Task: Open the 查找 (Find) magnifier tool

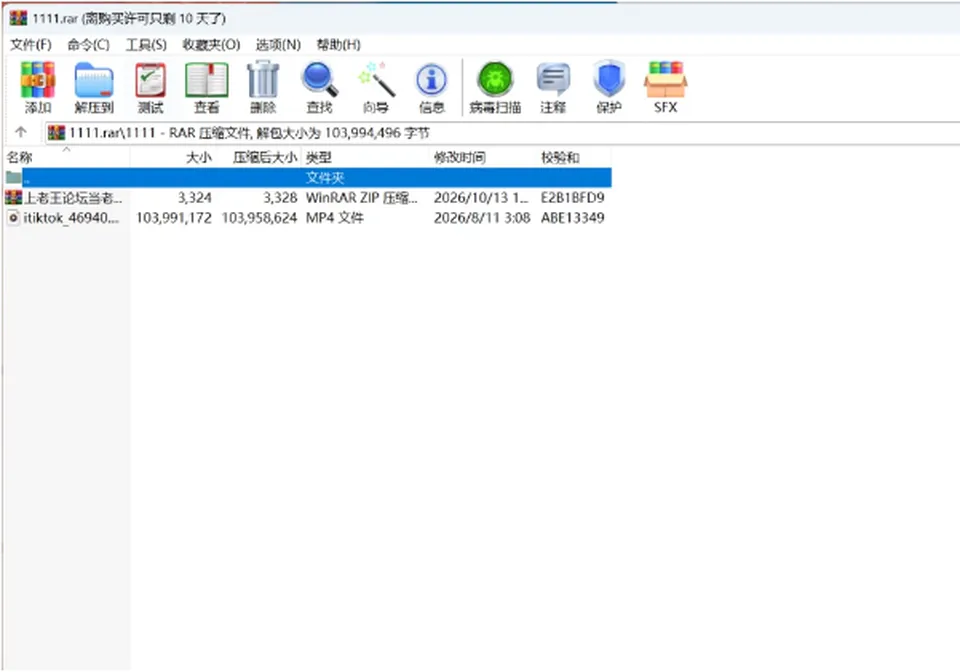Action: tap(319, 88)
